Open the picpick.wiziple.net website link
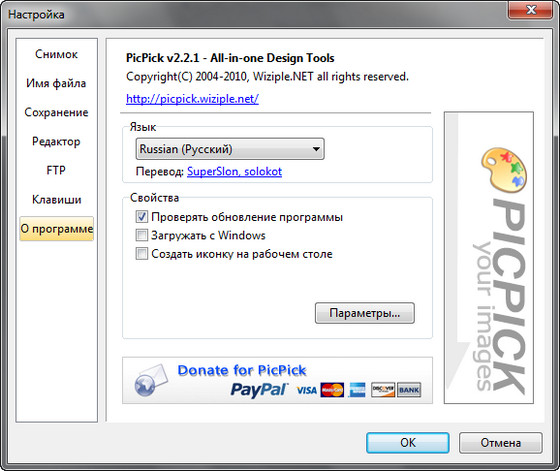The image size is (560, 471). click(192, 99)
